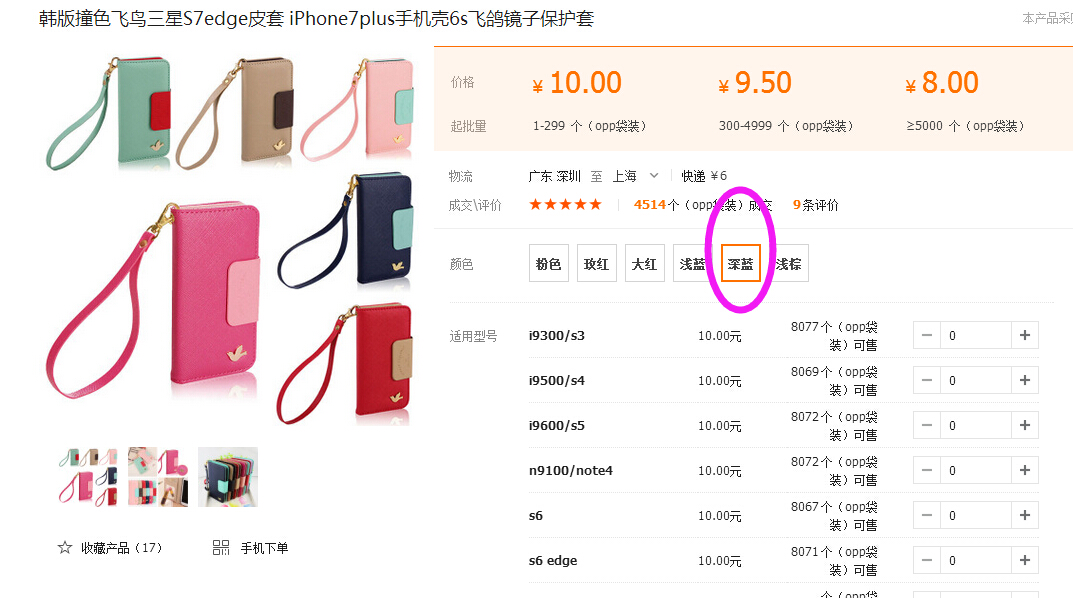Select the highlighted 深蓝 color option
Screen dimensions: 1073x598
(740, 263)
